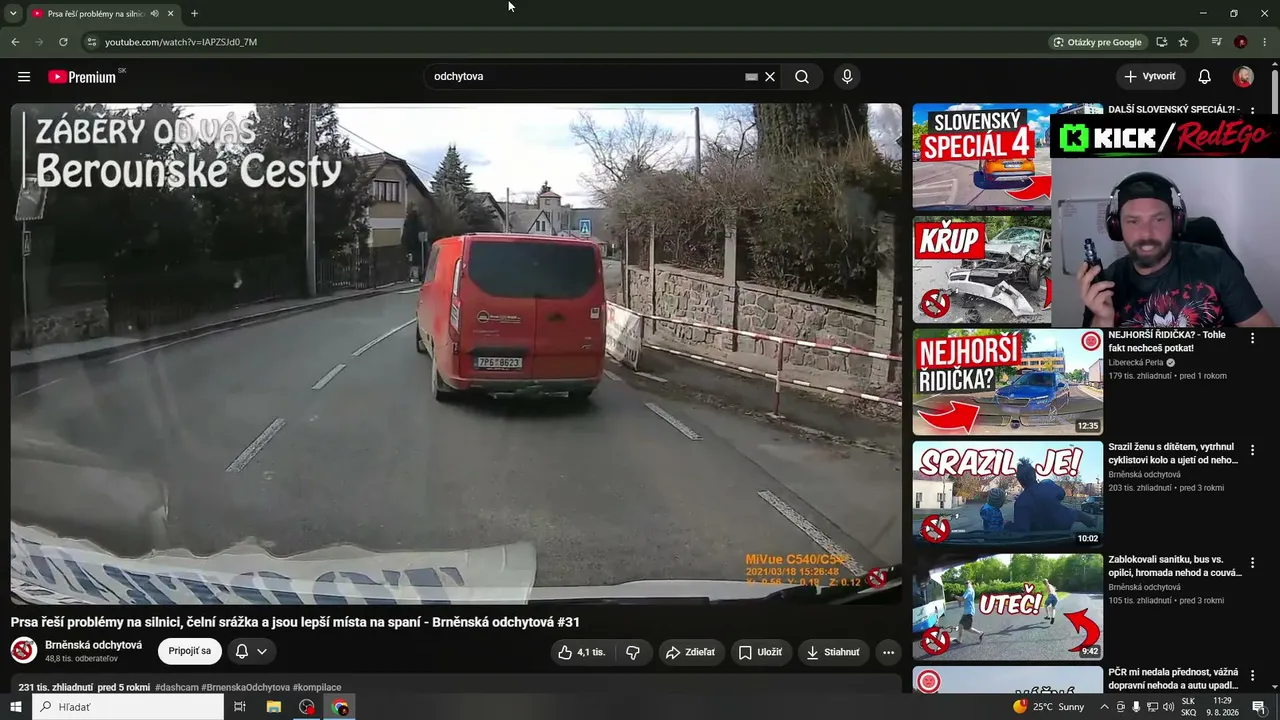Open the Vytvoriť create button
Image resolution: width=1280 pixels, height=720 pixels.
[1150, 77]
